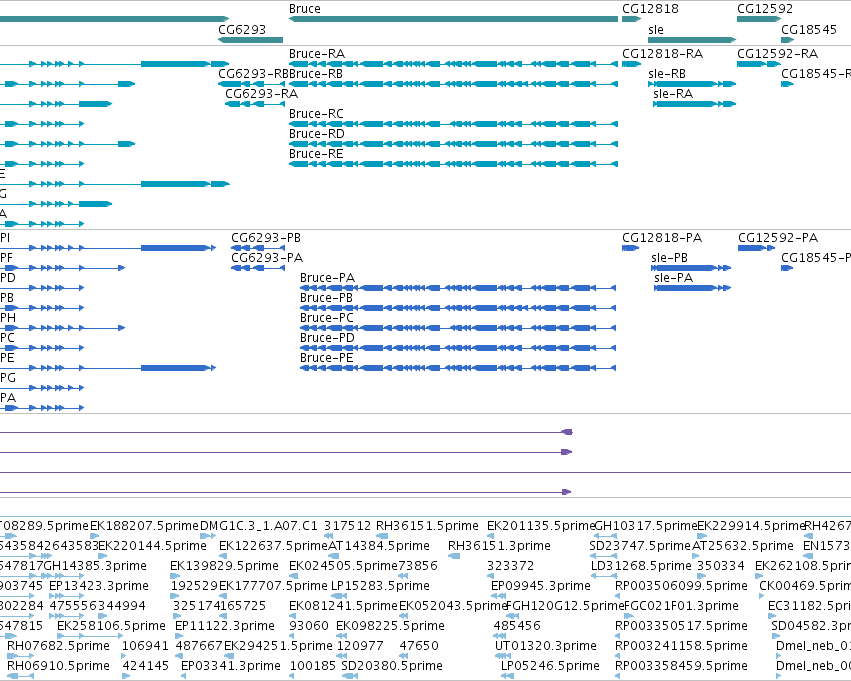851x681 pixels.
Task: Select the EK081241.5prime EST label
Action: coord(344,606)
